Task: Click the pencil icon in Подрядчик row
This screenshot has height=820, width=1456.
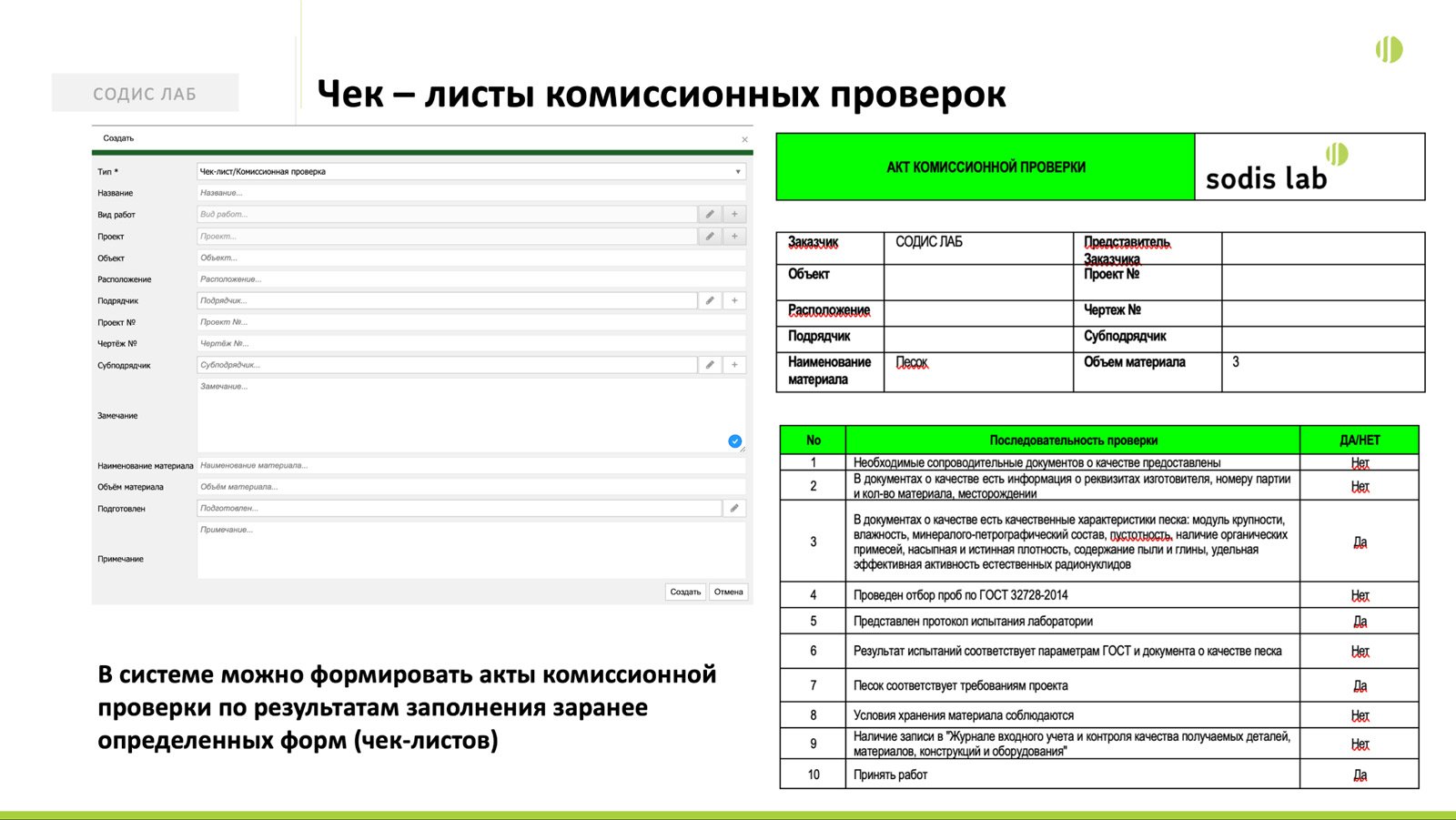Action: coord(710,300)
